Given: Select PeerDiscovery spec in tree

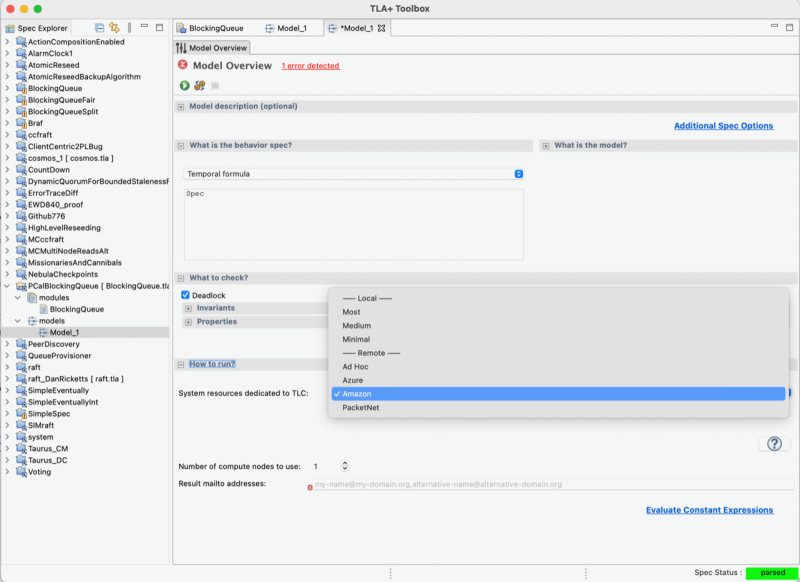Looking at the screenshot, I should (x=54, y=344).
